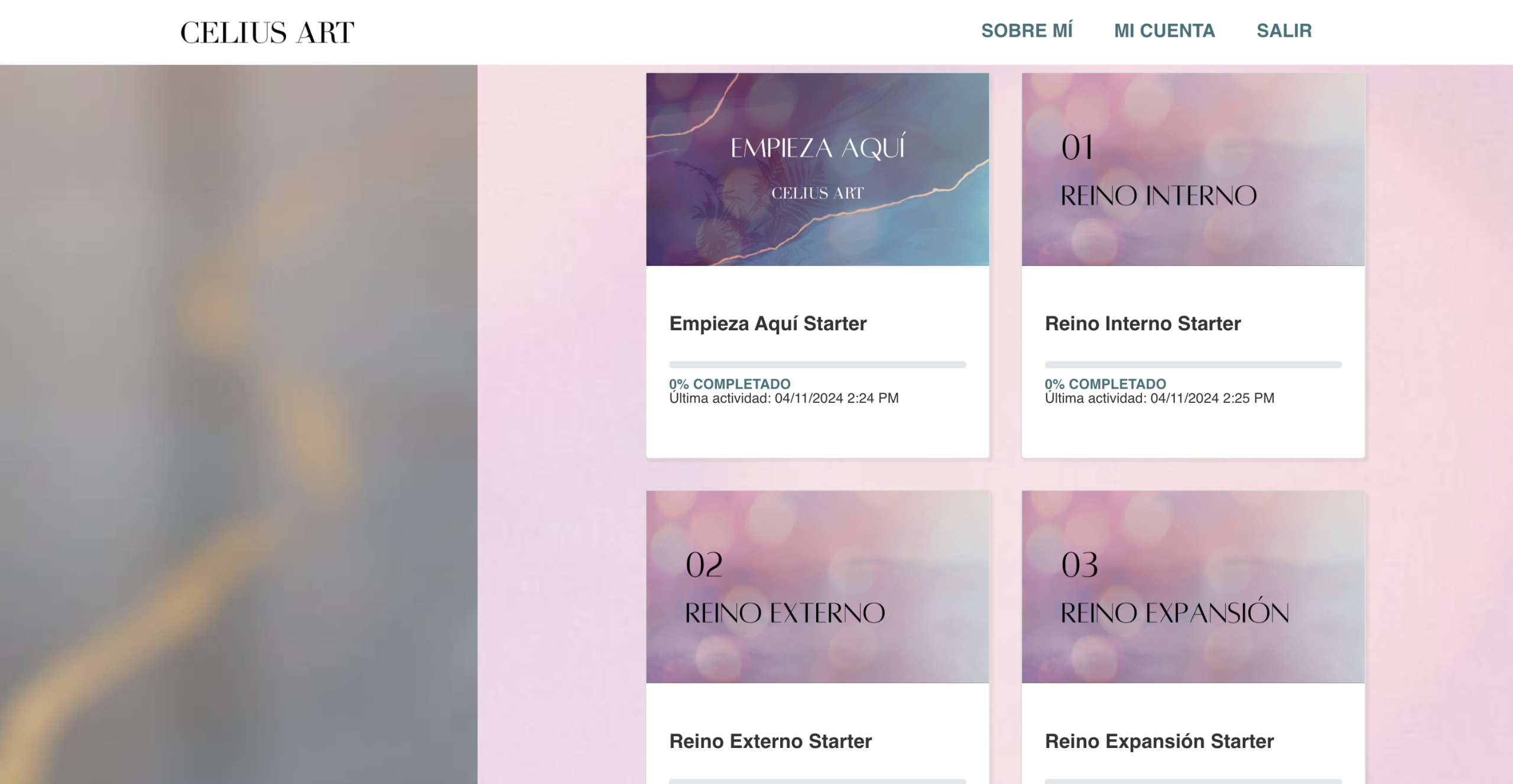The width and height of the screenshot is (1513, 784).
Task: Click the CELIUS ART logo
Action: pos(267,32)
